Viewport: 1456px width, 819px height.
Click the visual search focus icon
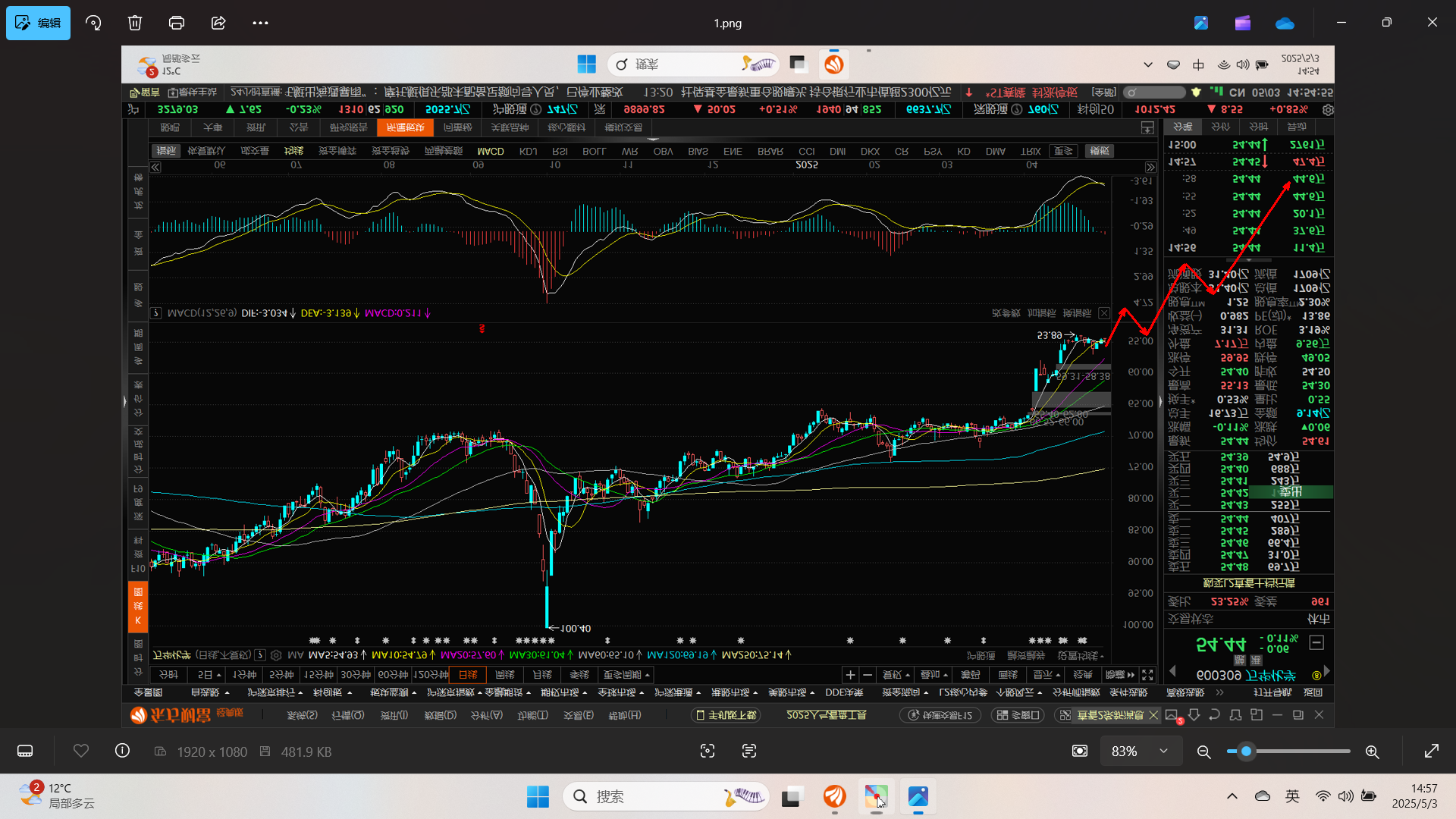click(x=708, y=751)
